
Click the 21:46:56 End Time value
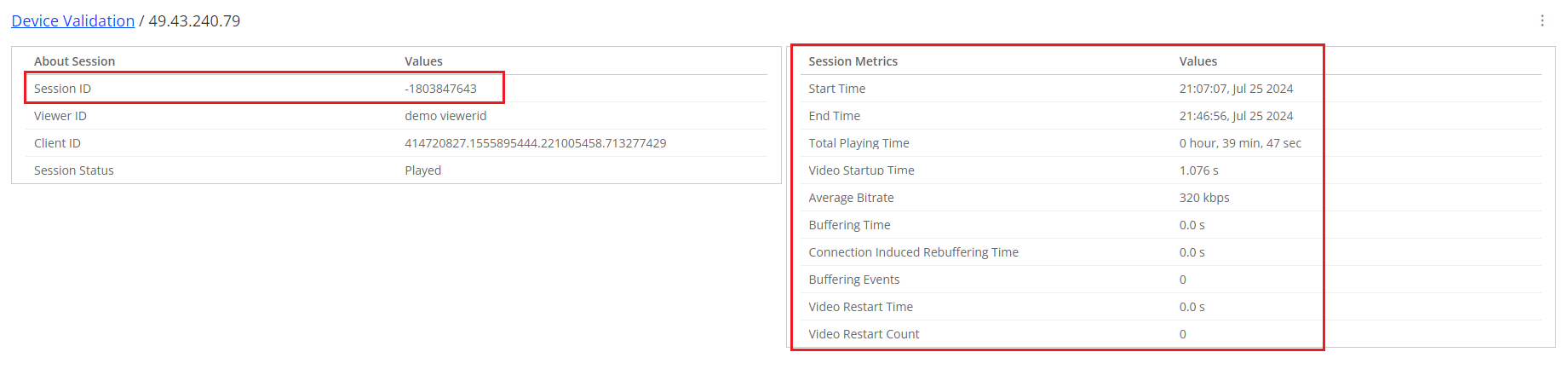1236,116
